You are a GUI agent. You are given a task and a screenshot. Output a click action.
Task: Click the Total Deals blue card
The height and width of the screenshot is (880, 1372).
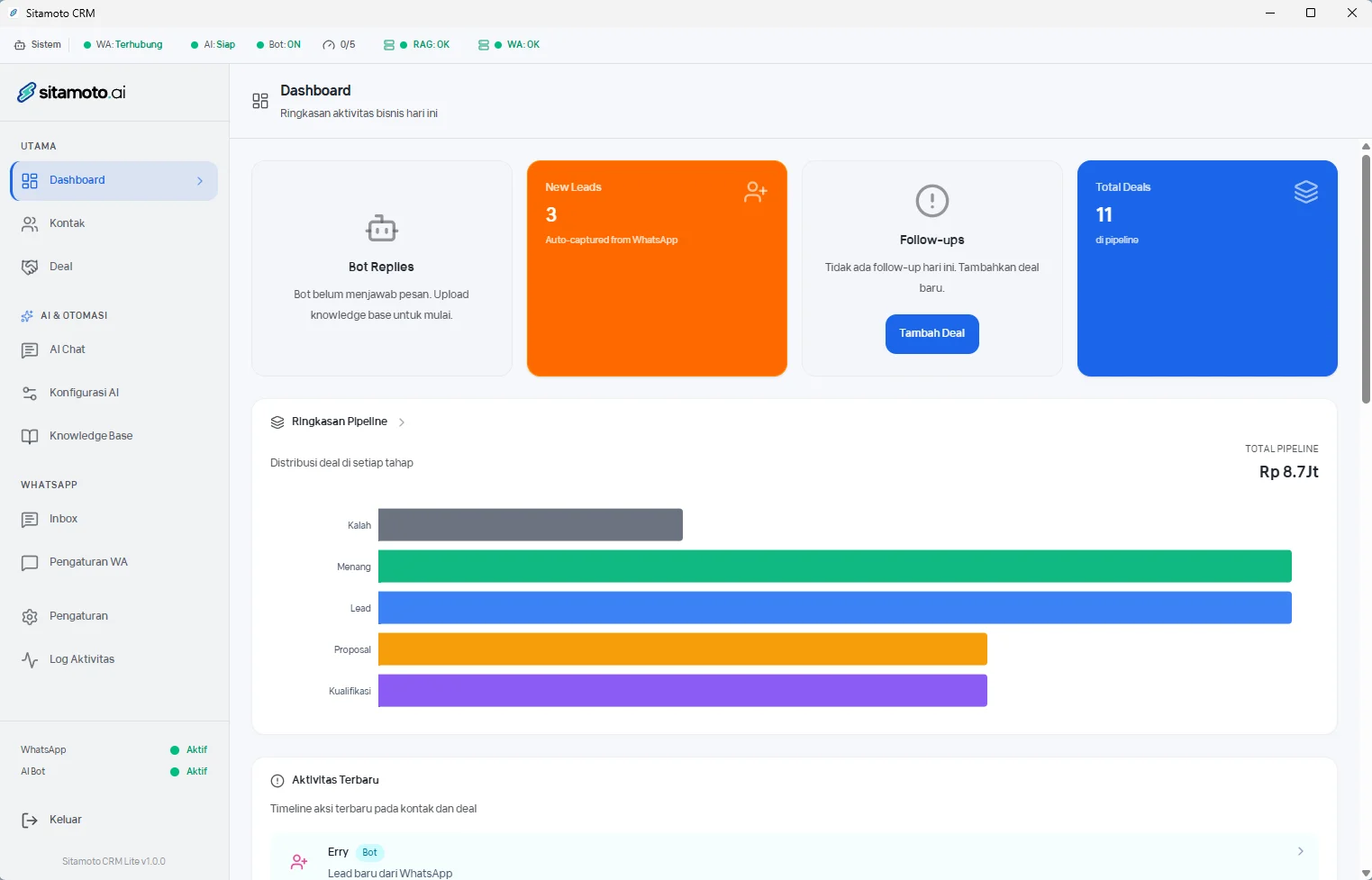tap(1207, 268)
